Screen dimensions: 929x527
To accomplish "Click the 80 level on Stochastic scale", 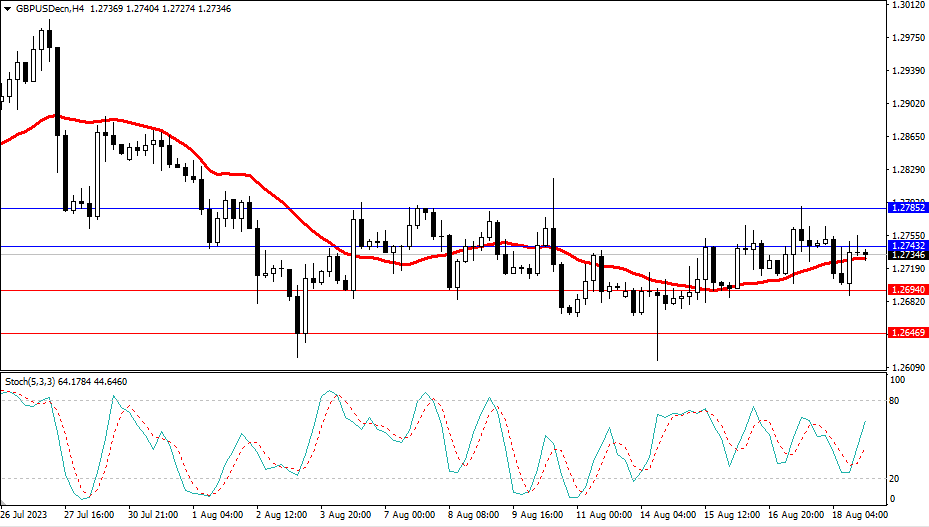I will pos(896,401).
